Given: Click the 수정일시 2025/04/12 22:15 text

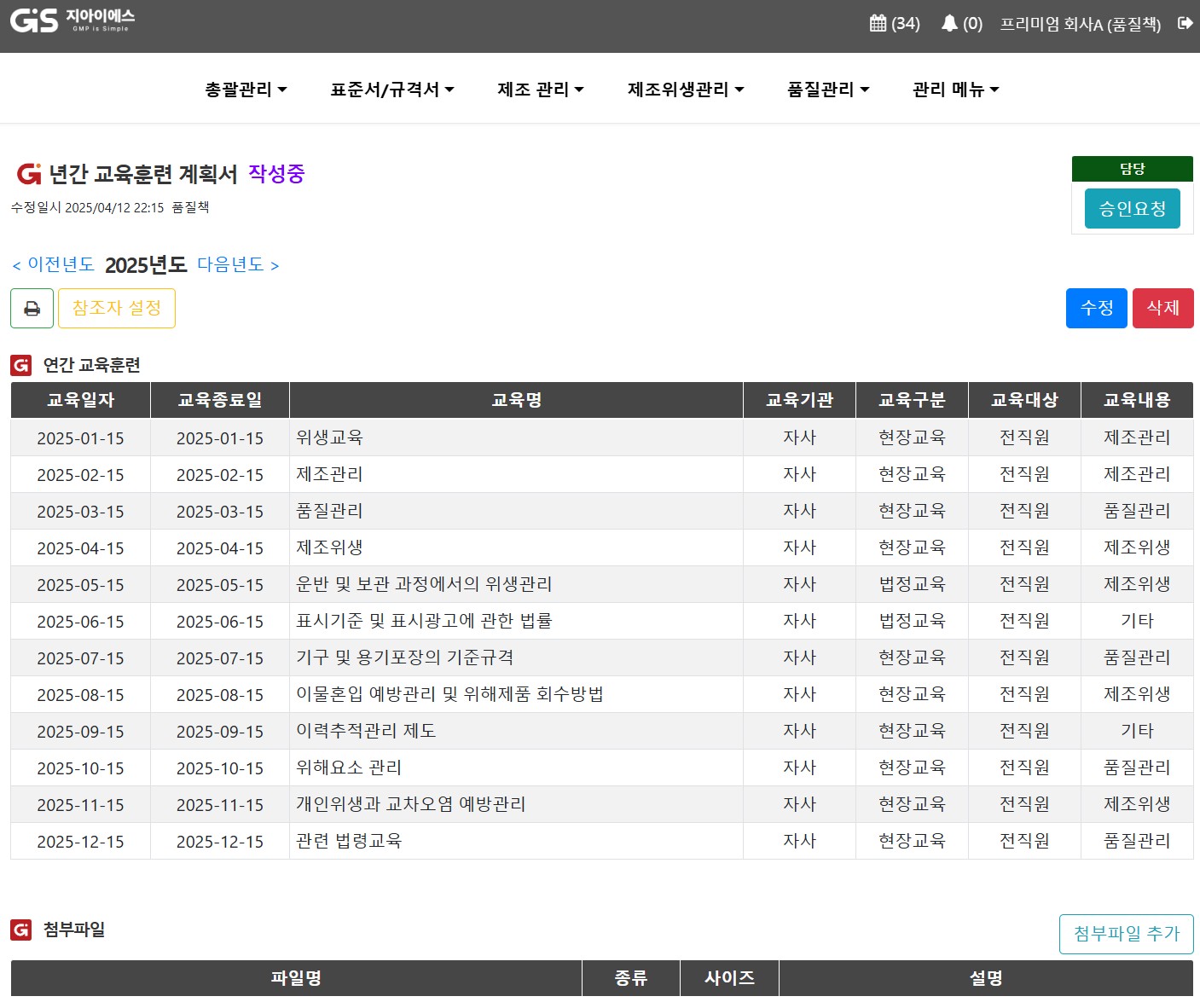Looking at the screenshot, I should pyautogui.click(x=87, y=208).
